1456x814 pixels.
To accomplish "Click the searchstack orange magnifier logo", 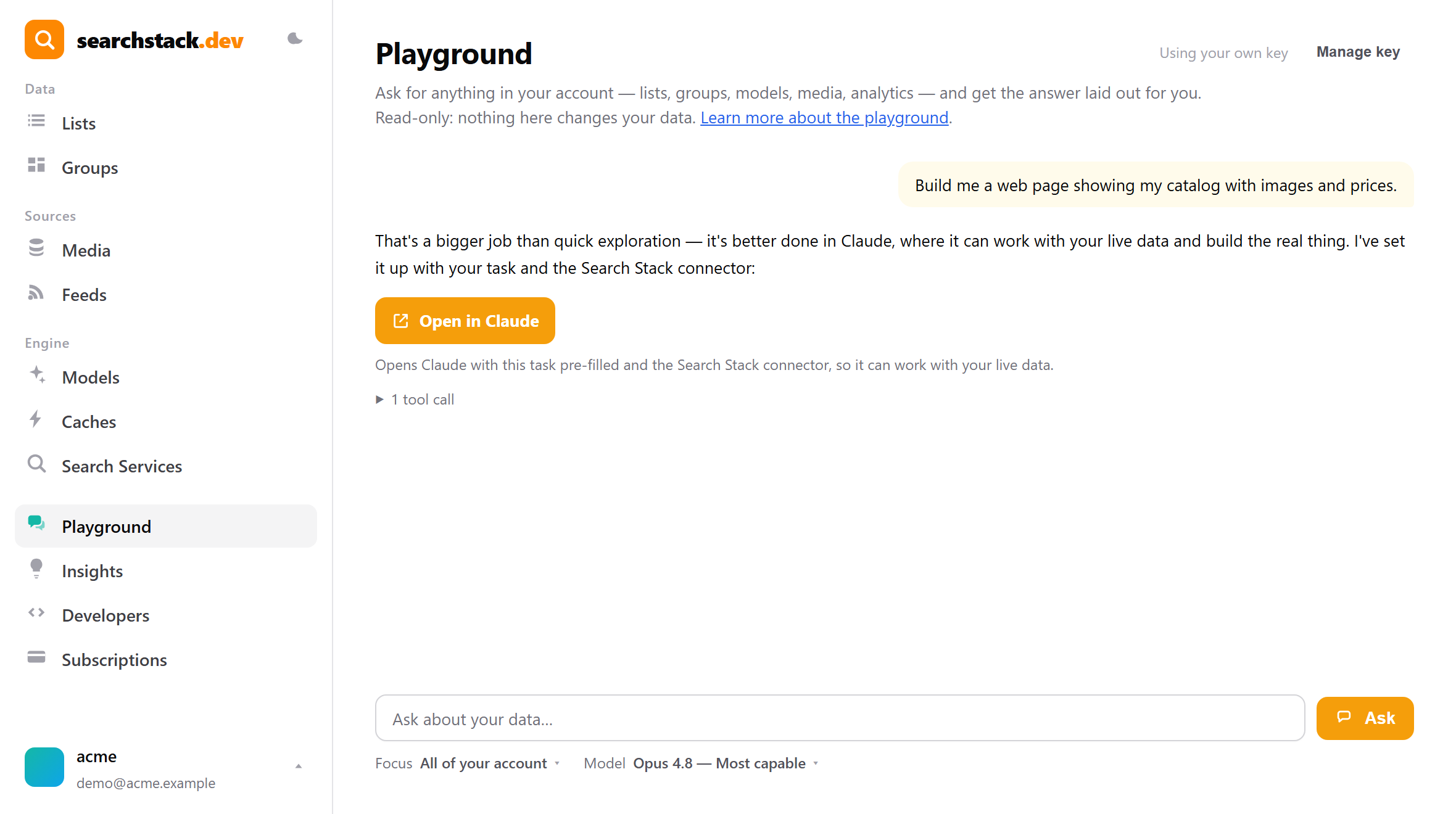I will pyautogui.click(x=44, y=39).
